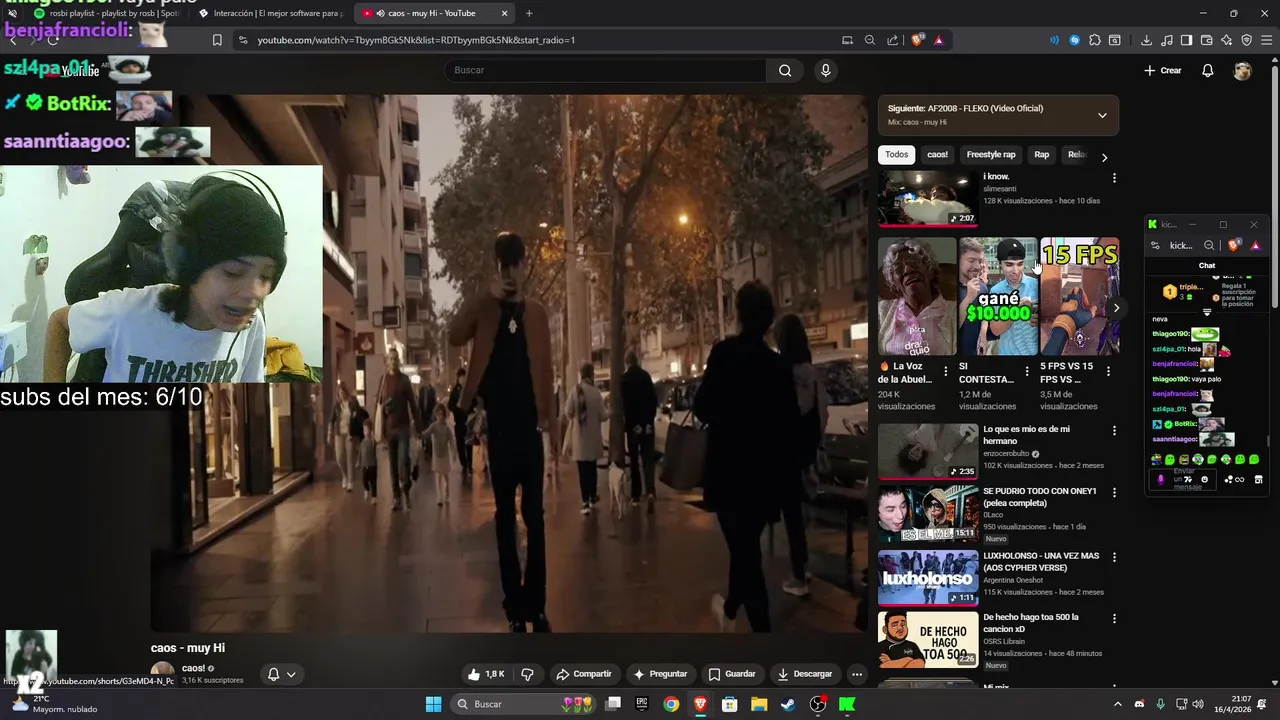Like the video with the thumbs-up button

pyautogui.click(x=487, y=674)
